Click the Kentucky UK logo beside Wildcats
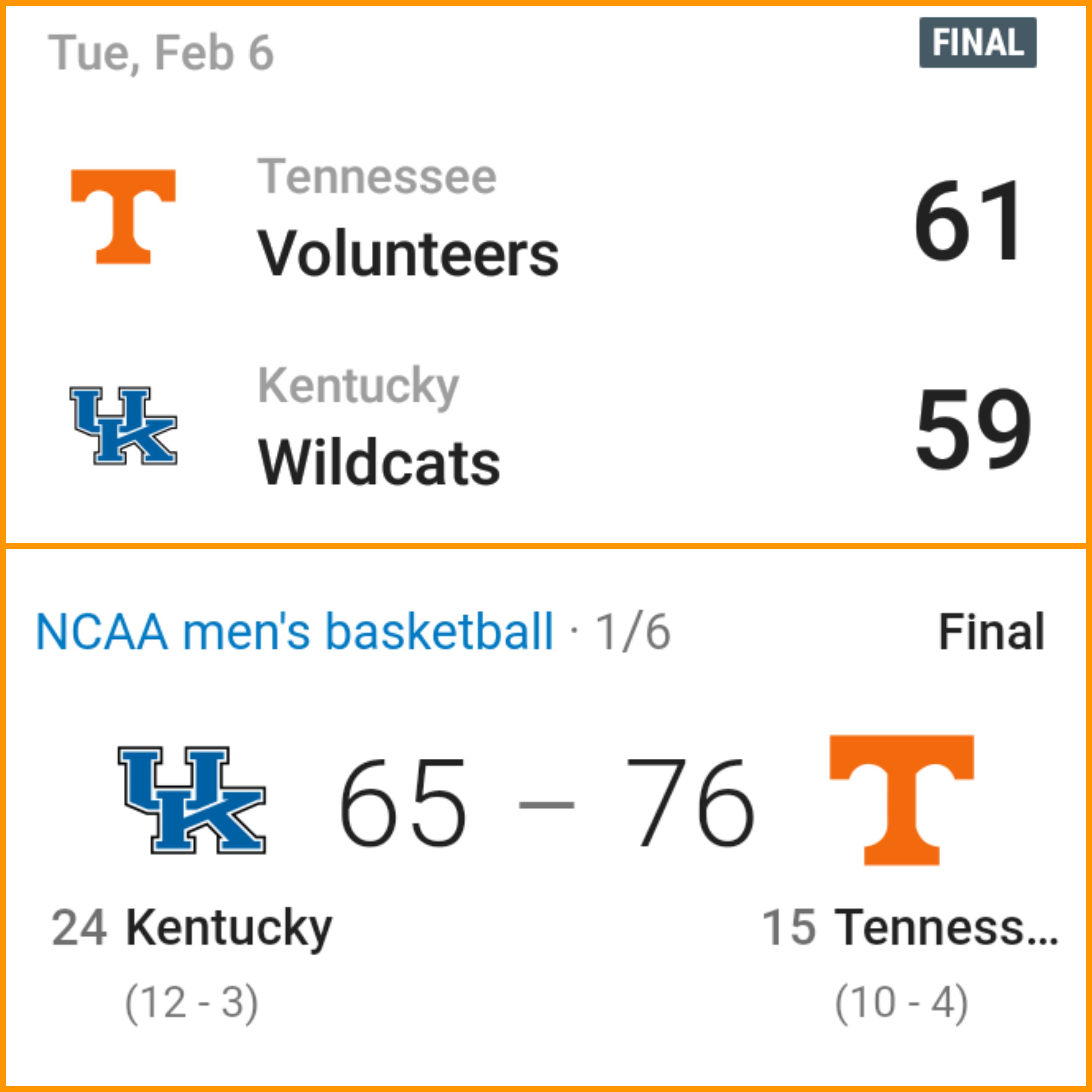 pyautogui.click(x=123, y=426)
